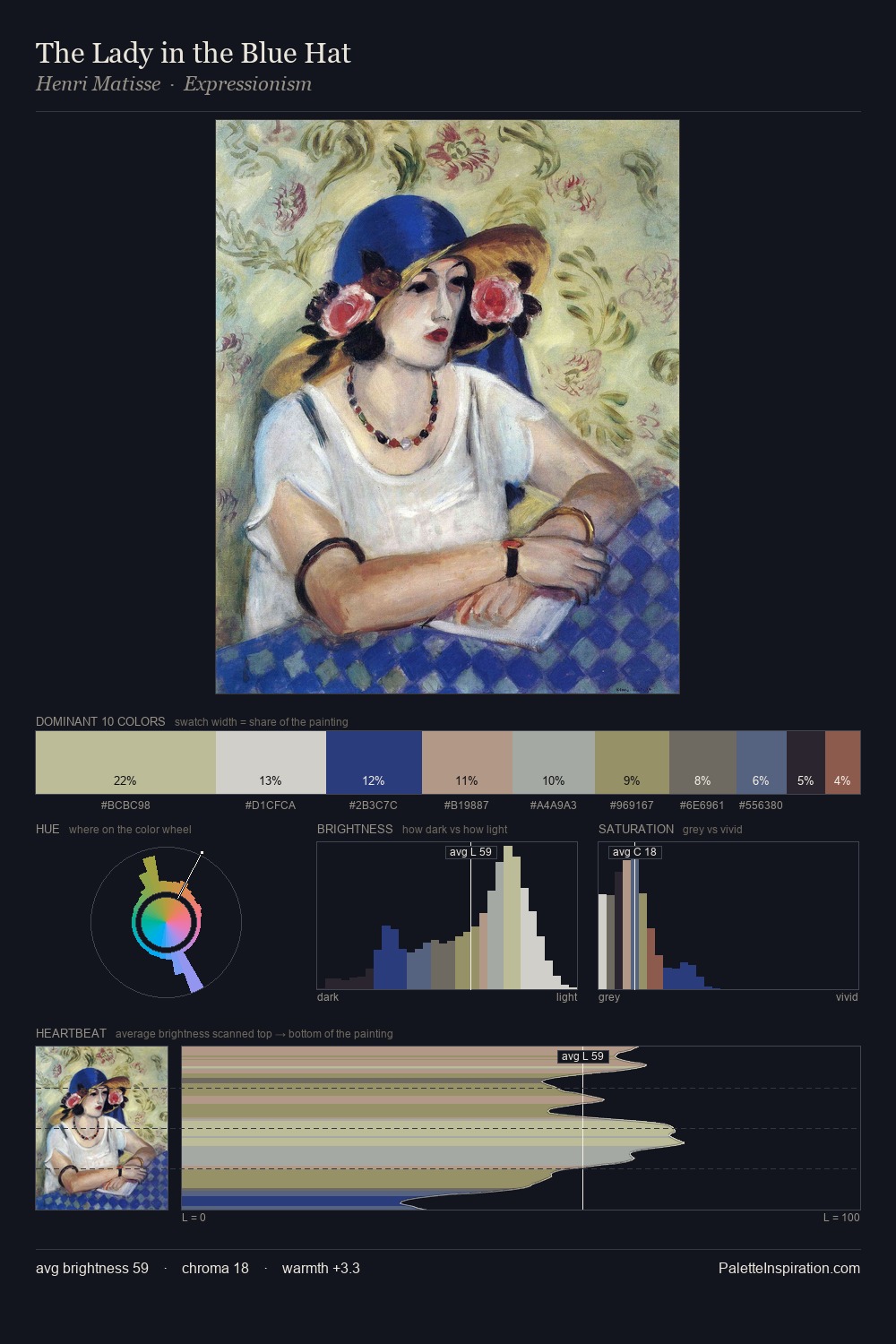Click the saturation histogram chart

click(728, 916)
